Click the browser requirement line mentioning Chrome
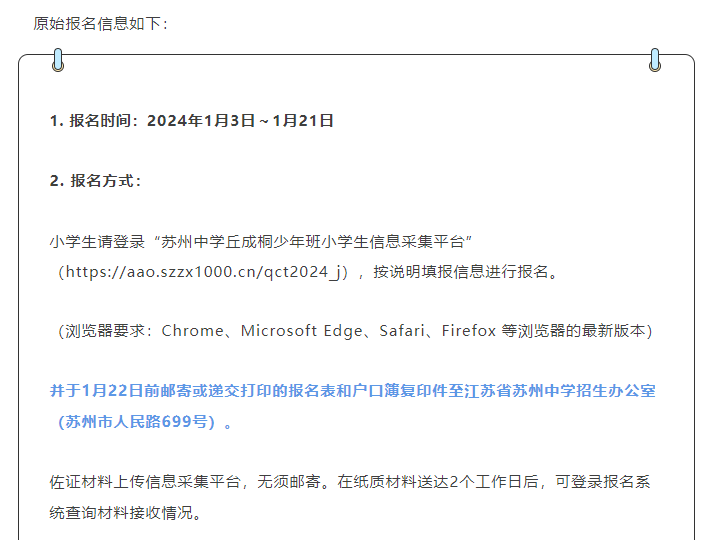 tap(355, 331)
